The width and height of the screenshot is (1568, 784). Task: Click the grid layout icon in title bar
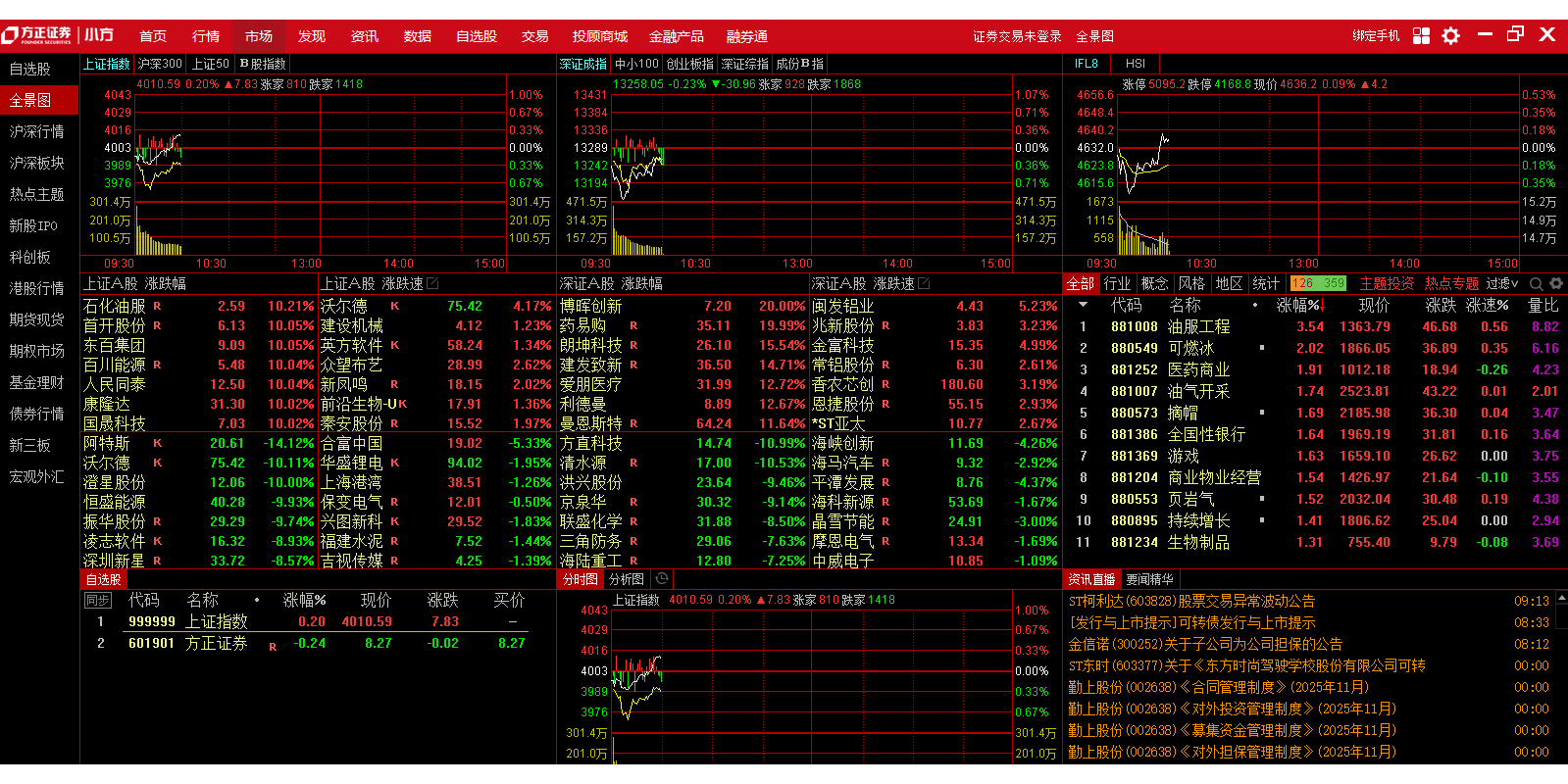pyautogui.click(x=1421, y=36)
